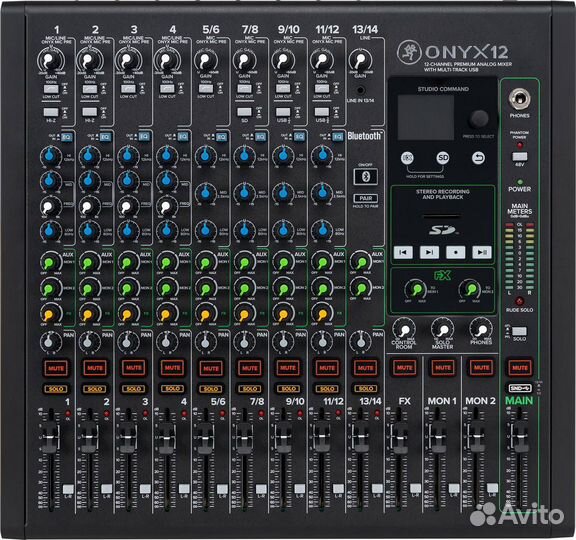
Task: Toggle the AFL/PFL SOLO mode switch
Action: point(519,331)
